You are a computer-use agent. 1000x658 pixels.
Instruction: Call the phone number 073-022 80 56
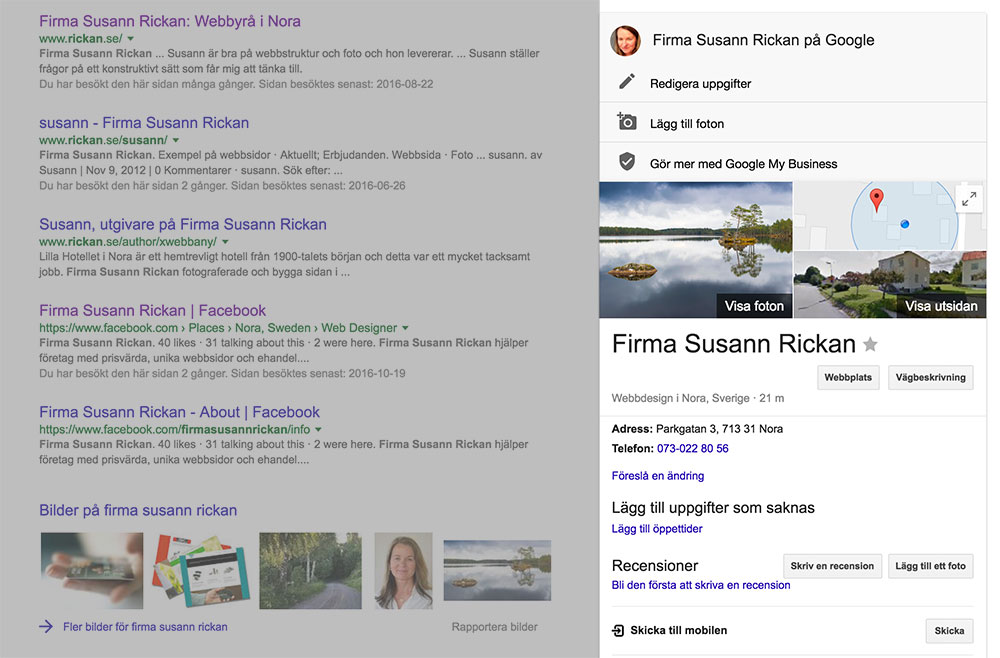click(x=693, y=448)
